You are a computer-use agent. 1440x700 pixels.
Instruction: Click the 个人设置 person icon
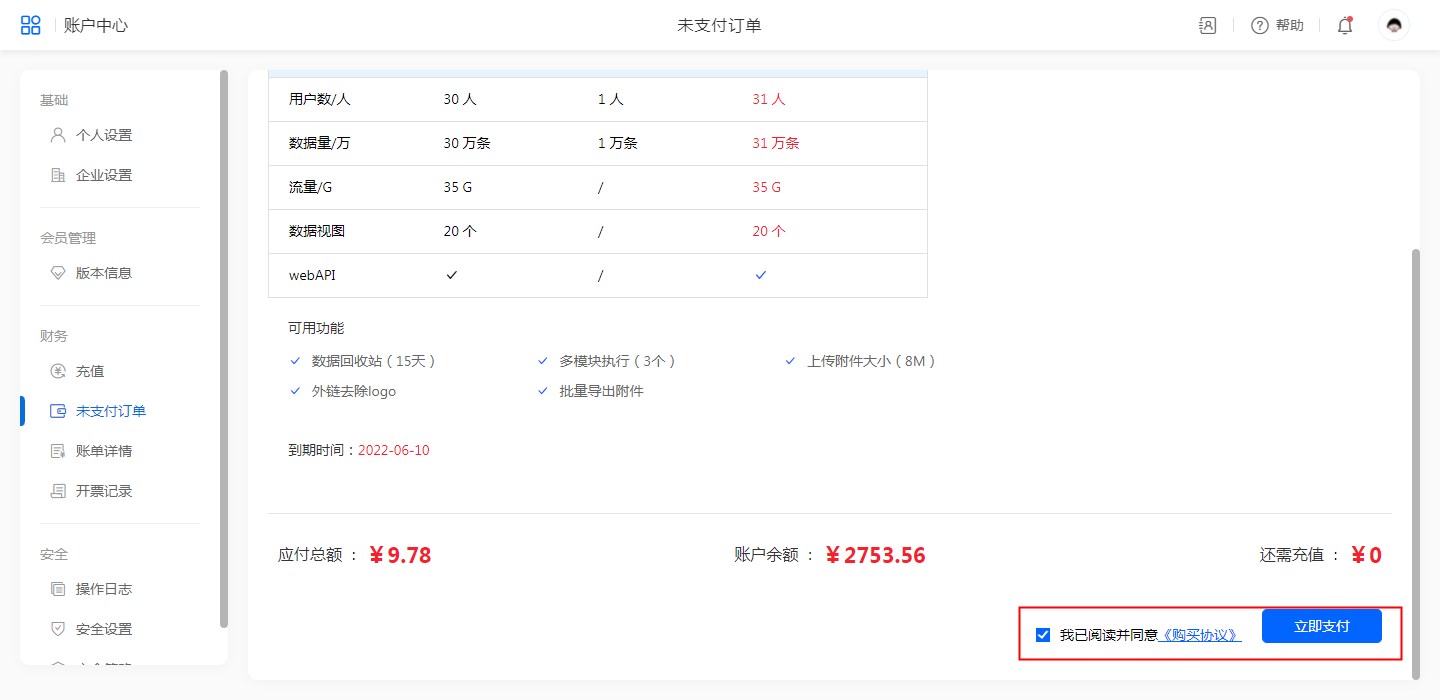point(58,135)
